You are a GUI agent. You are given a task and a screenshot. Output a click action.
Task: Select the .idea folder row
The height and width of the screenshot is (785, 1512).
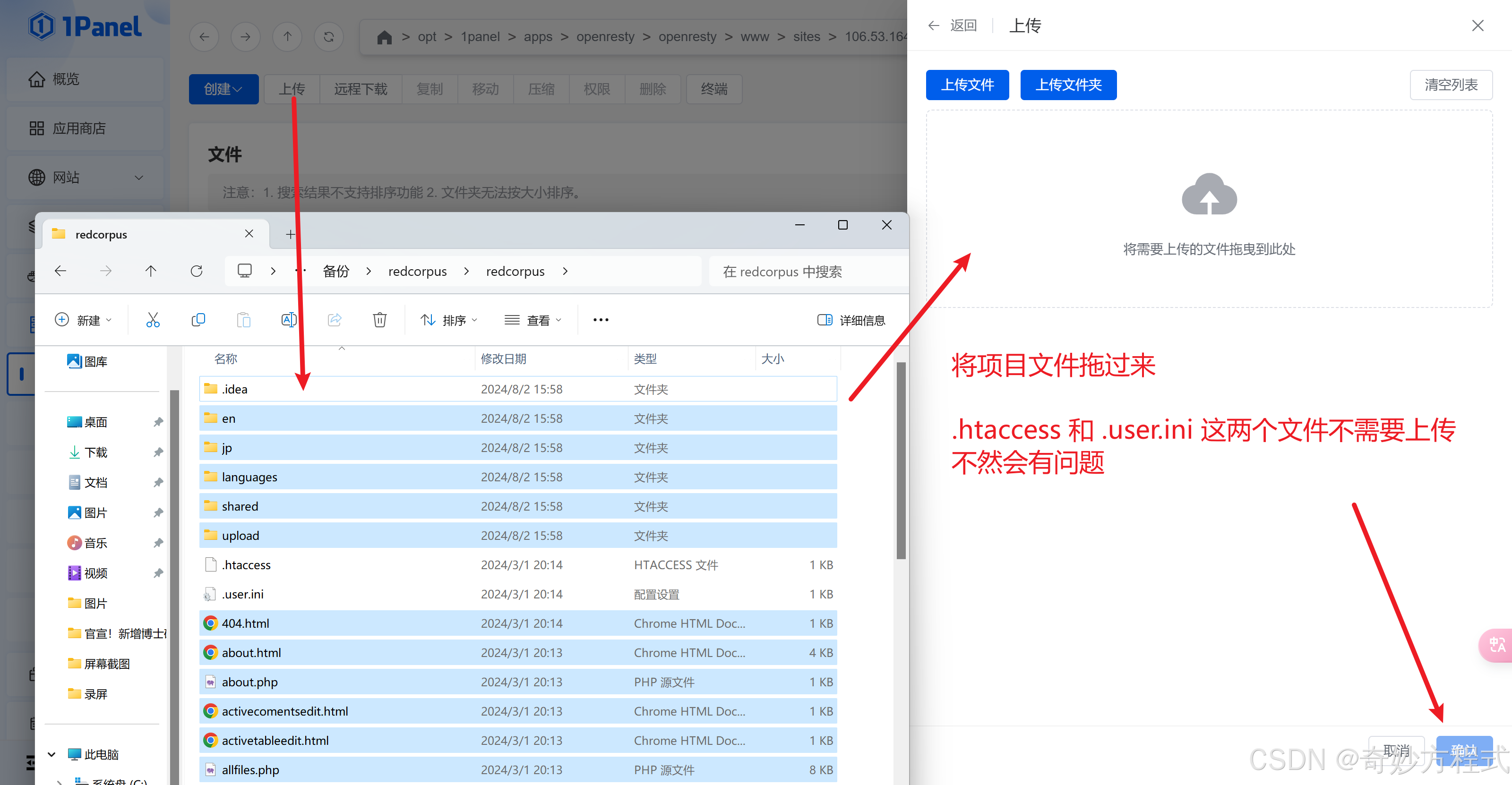tap(518, 389)
